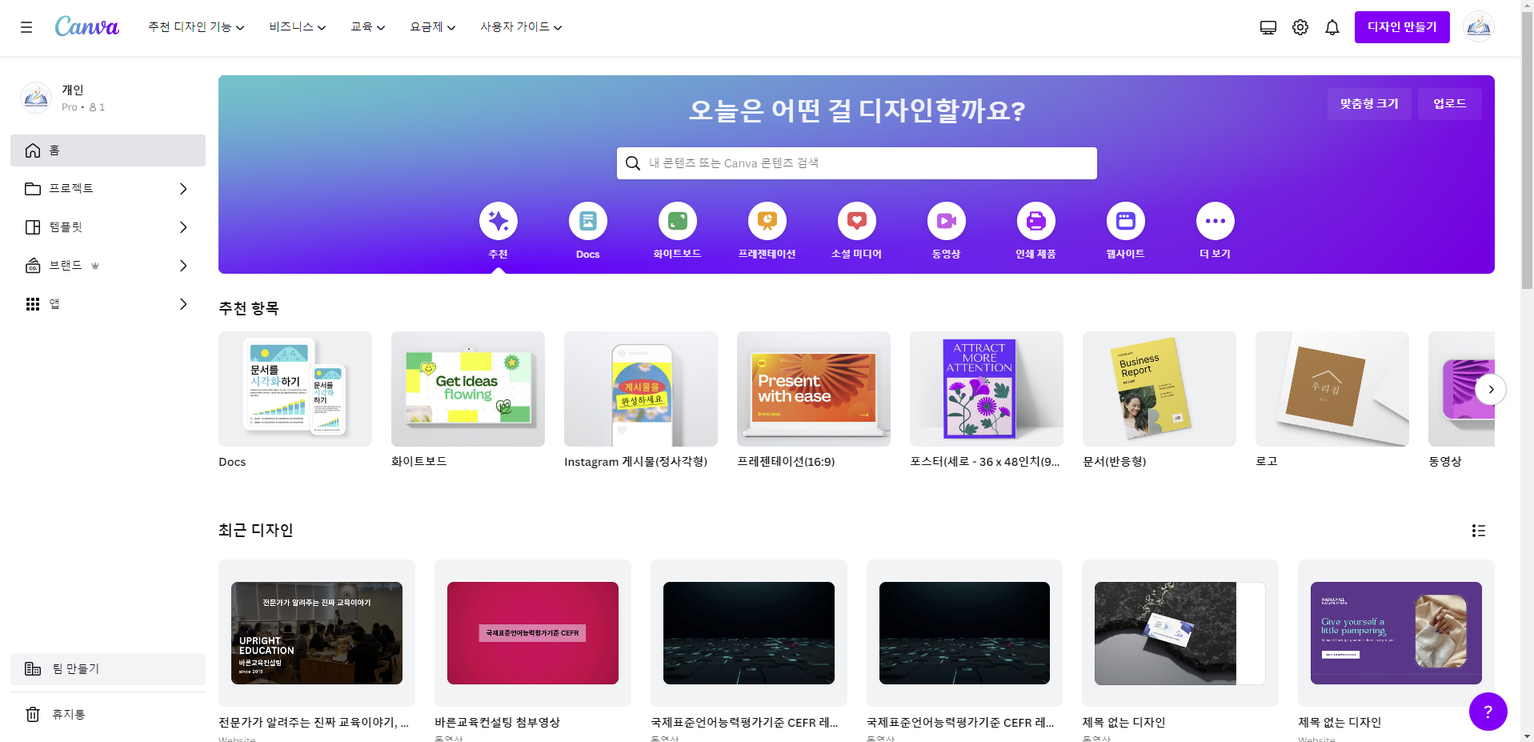Open the settings gear icon
This screenshot has height=742, width=1534.
click(x=1300, y=28)
